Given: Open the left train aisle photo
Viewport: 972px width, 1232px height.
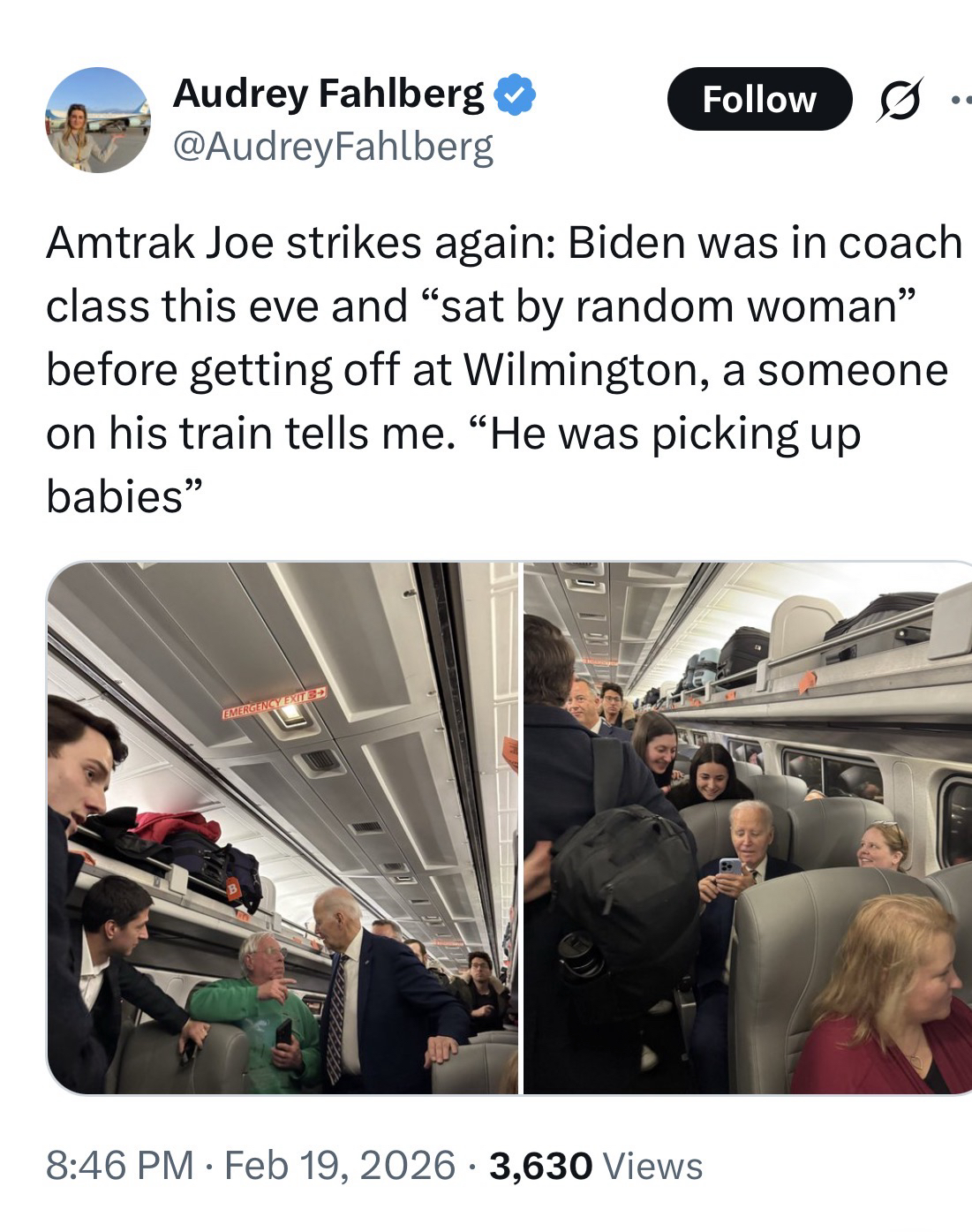Looking at the screenshot, I should (x=282, y=828).
